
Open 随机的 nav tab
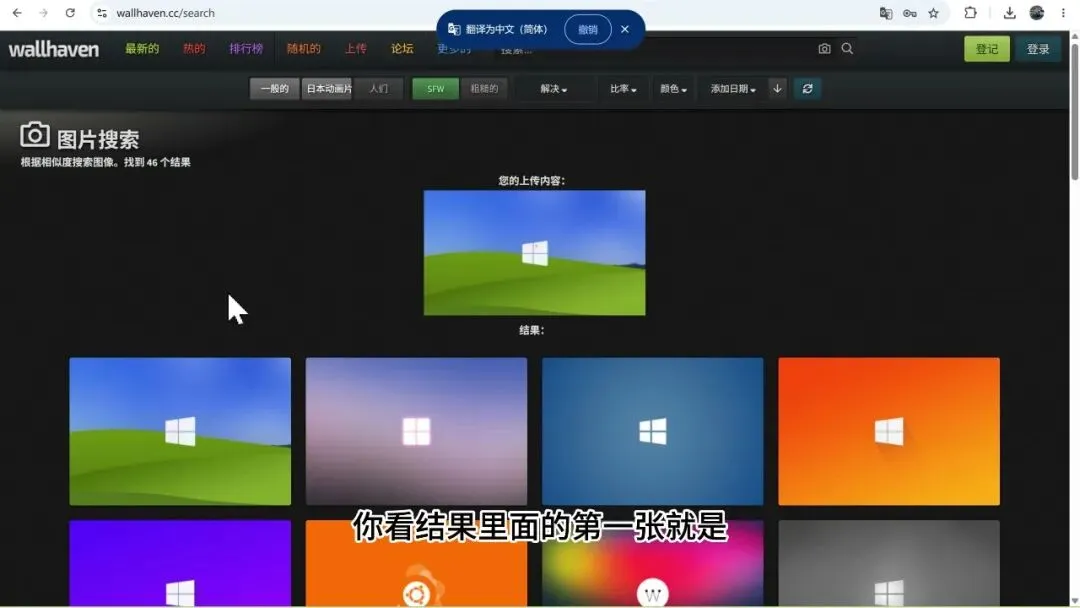tap(304, 48)
